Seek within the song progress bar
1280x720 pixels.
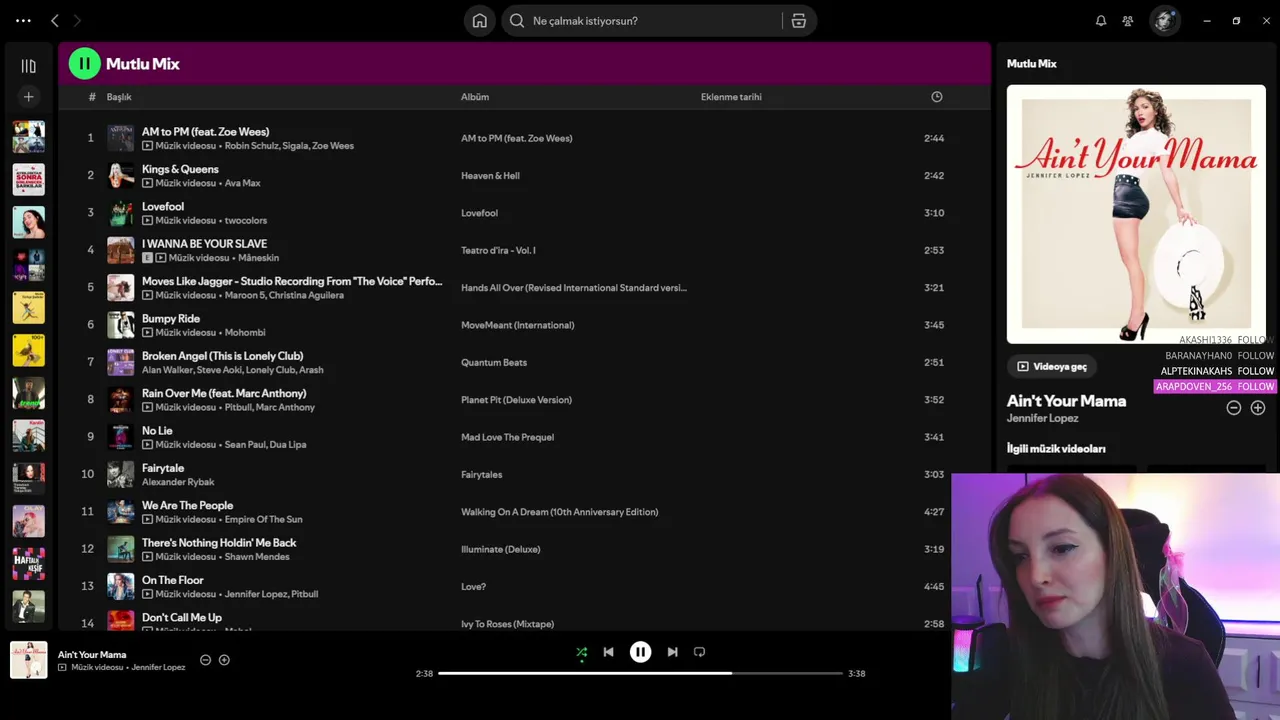[640, 673]
